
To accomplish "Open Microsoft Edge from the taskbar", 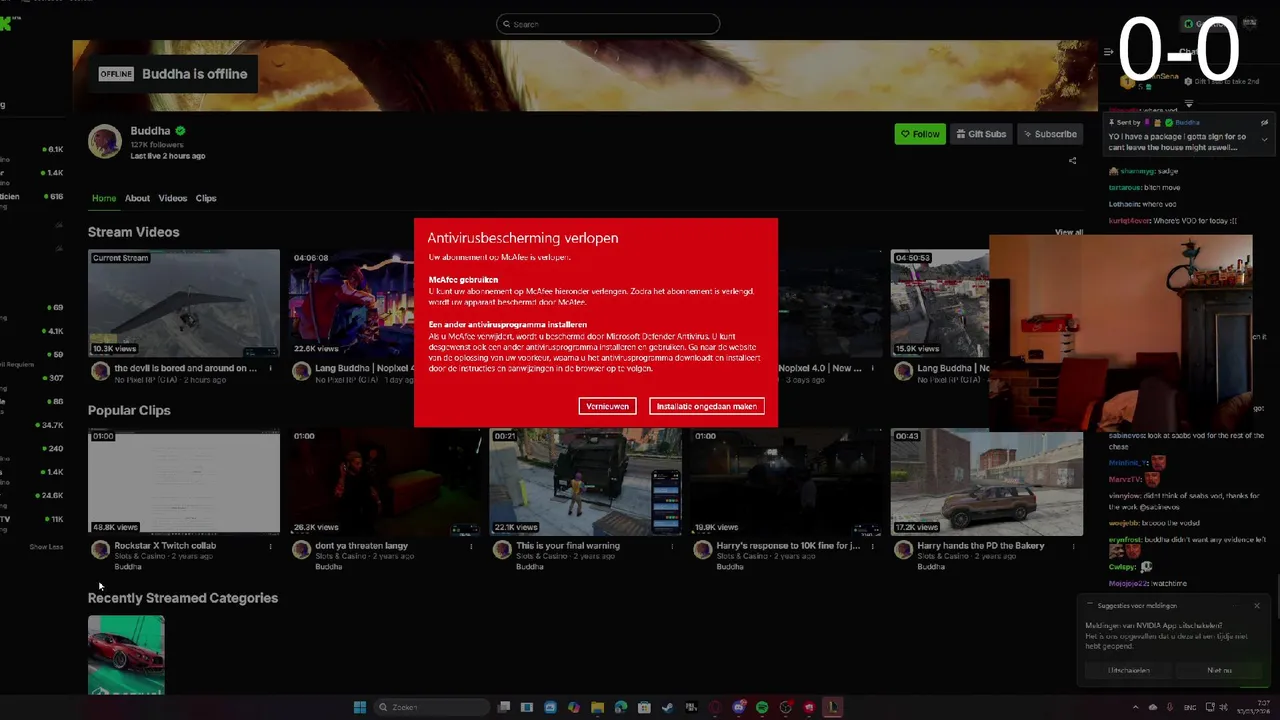I will pyautogui.click(x=620, y=707).
